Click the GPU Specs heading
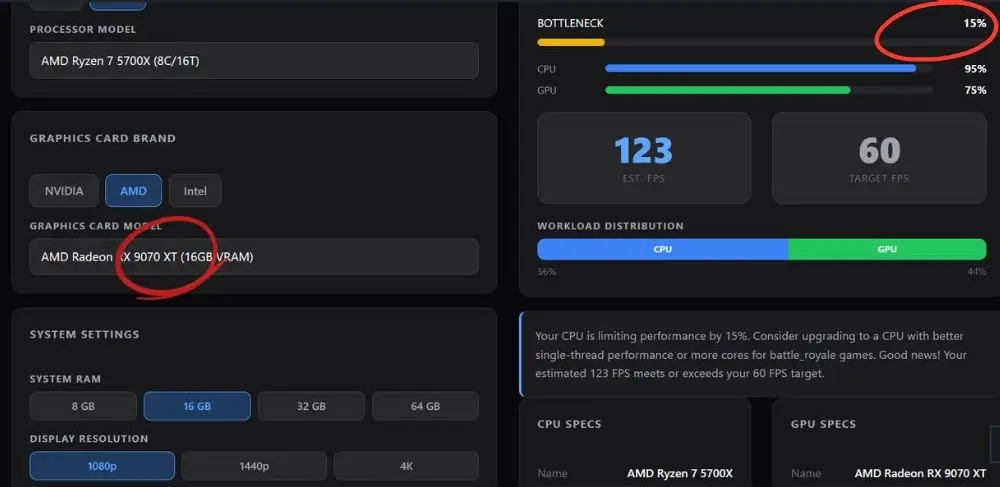The image size is (1000, 487). 823,424
